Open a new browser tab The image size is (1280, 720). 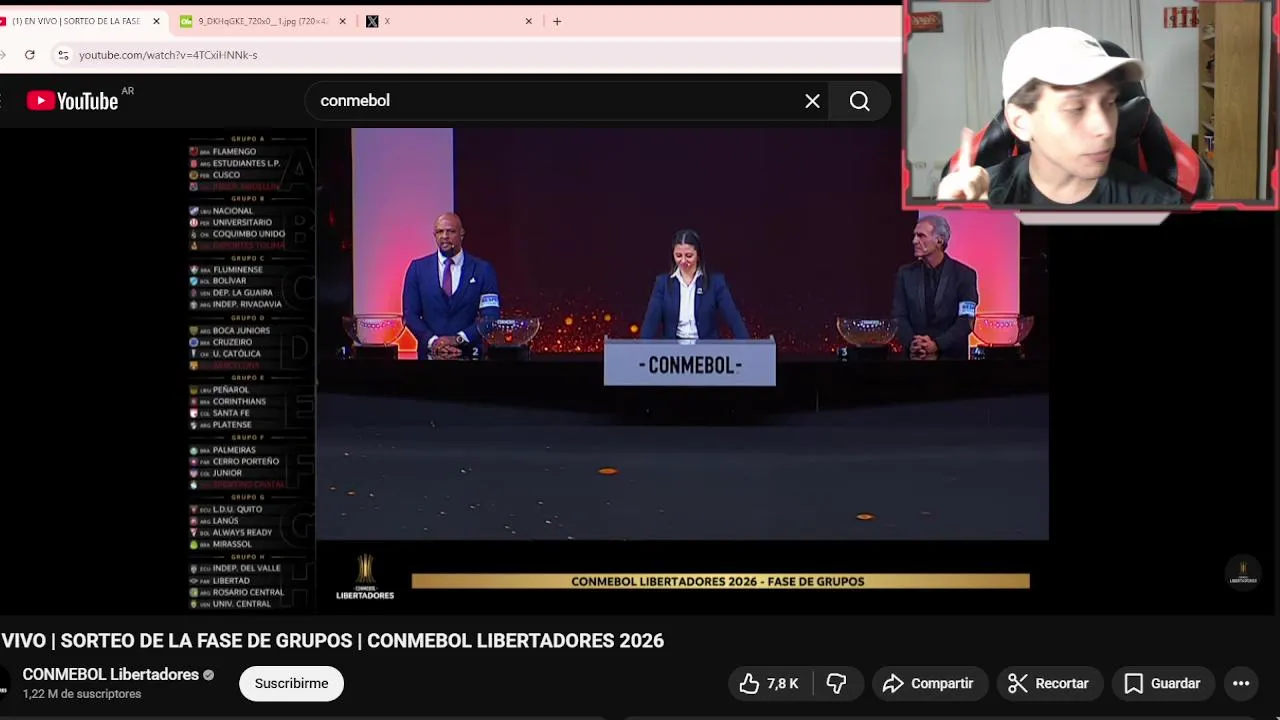pyautogui.click(x=557, y=21)
